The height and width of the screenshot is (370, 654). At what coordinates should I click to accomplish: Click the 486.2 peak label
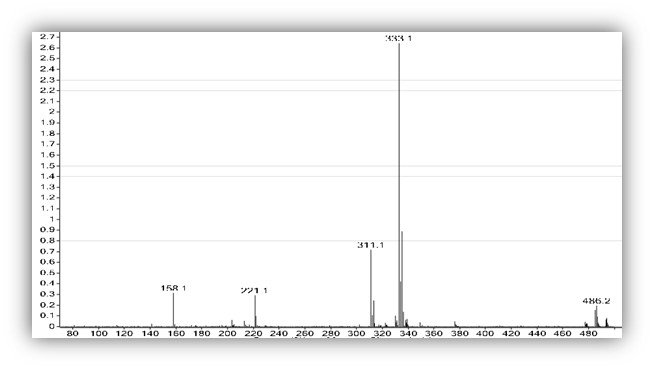[x=596, y=301]
